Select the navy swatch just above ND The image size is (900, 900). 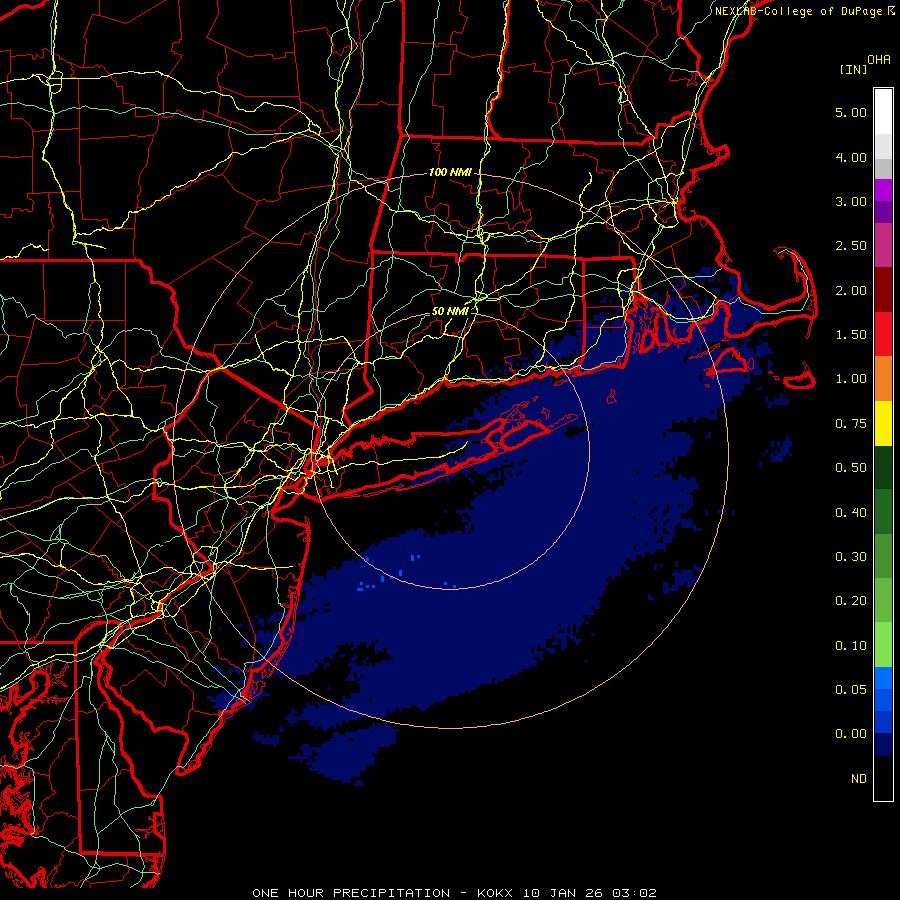(883, 745)
